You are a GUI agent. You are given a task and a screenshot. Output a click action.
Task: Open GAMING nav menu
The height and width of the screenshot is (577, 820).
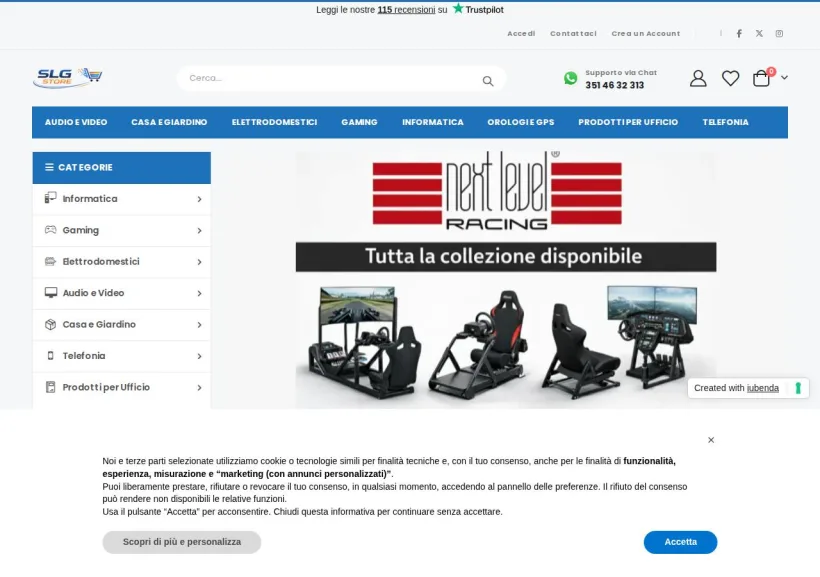tap(359, 122)
